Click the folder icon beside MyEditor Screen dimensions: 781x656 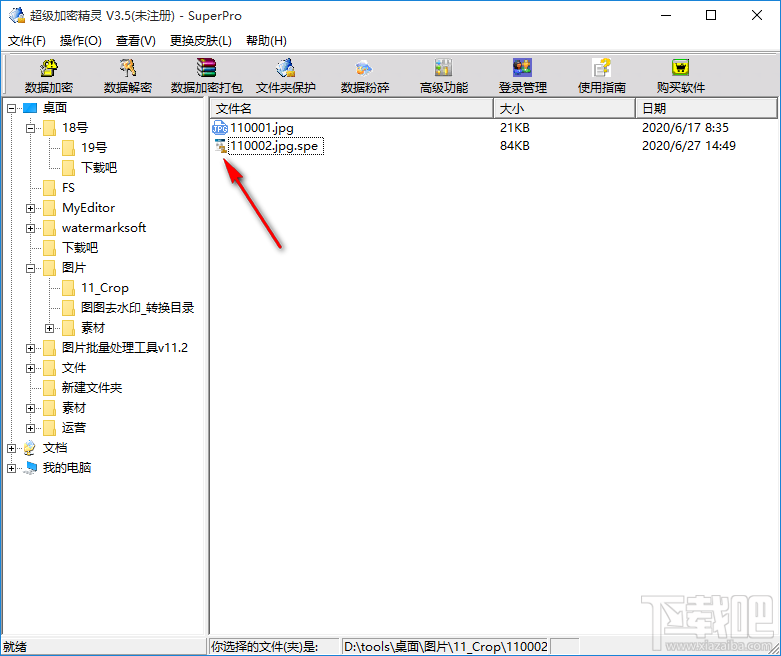[x=49, y=208]
